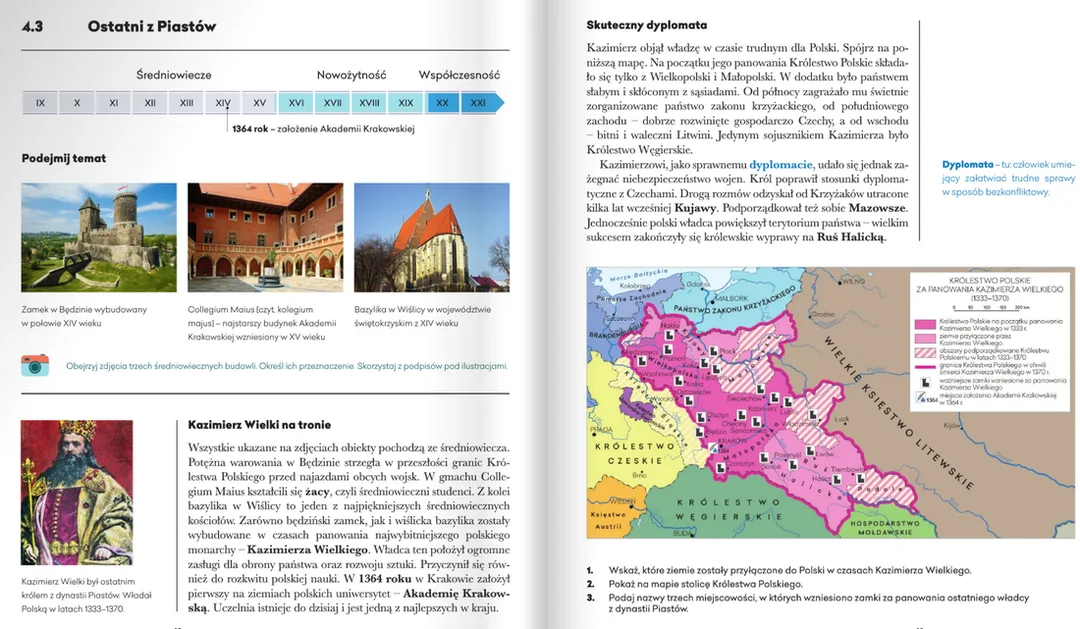Viewport: 1080px width, 629px height.
Task: Click the striped pink legend swatch
Action: (x=924, y=353)
